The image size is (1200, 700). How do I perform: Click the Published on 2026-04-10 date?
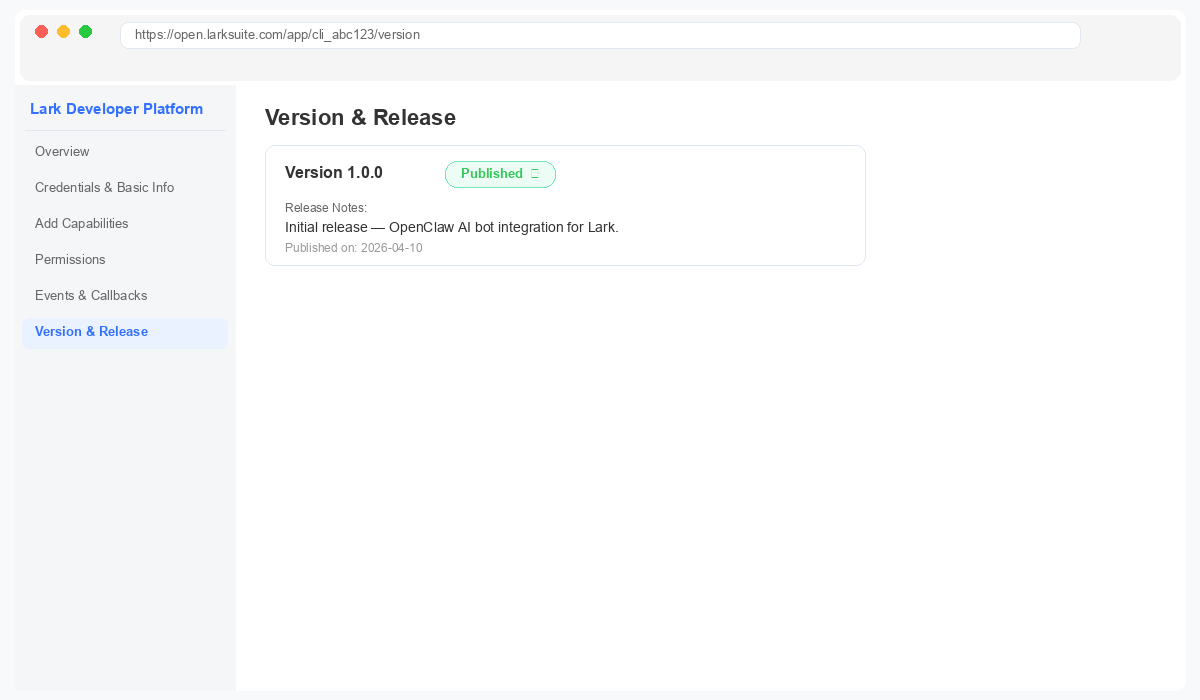[x=354, y=248]
